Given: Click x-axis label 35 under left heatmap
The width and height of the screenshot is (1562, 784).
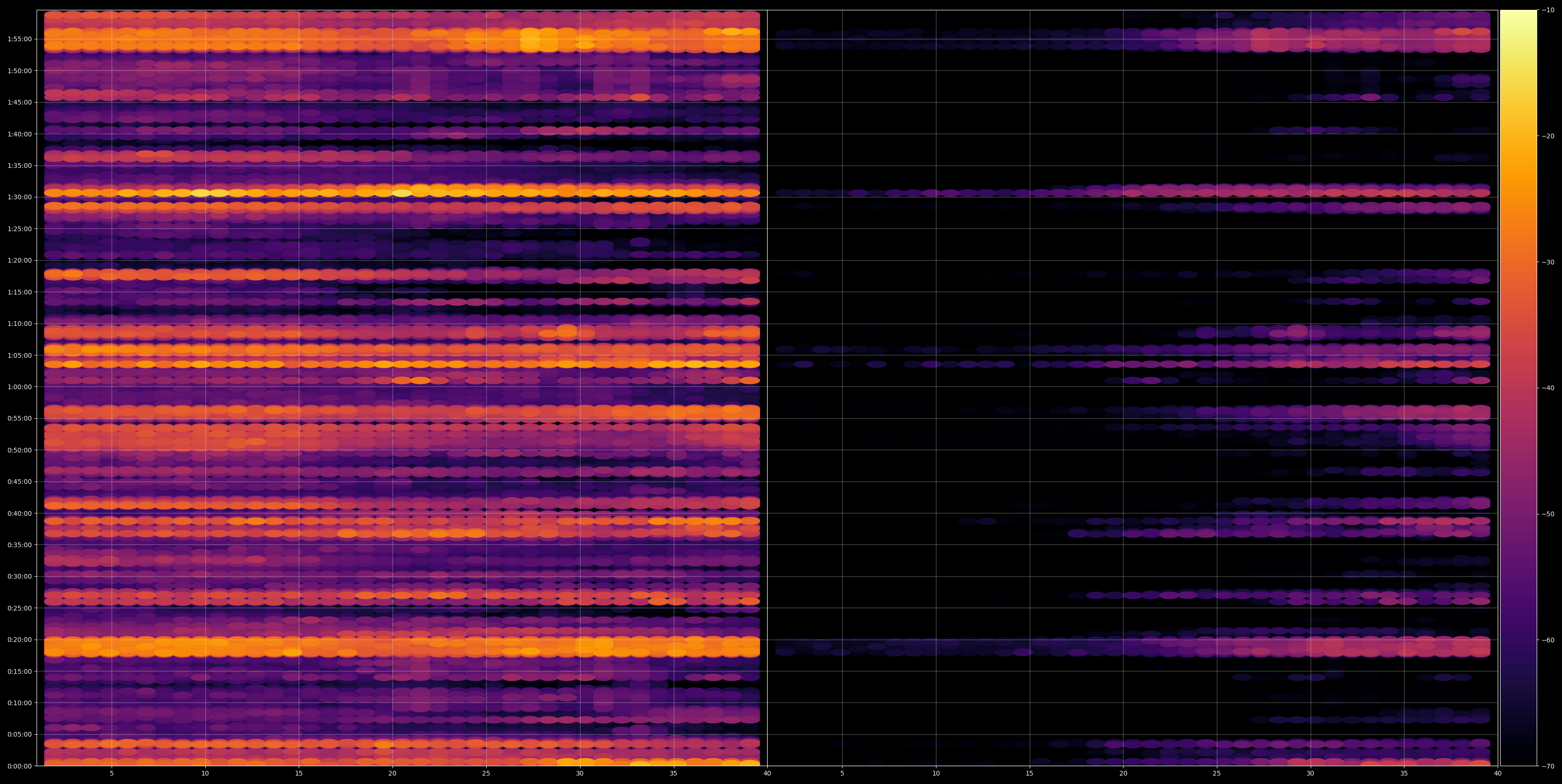Looking at the screenshot, I should click(x=674, y=774).
